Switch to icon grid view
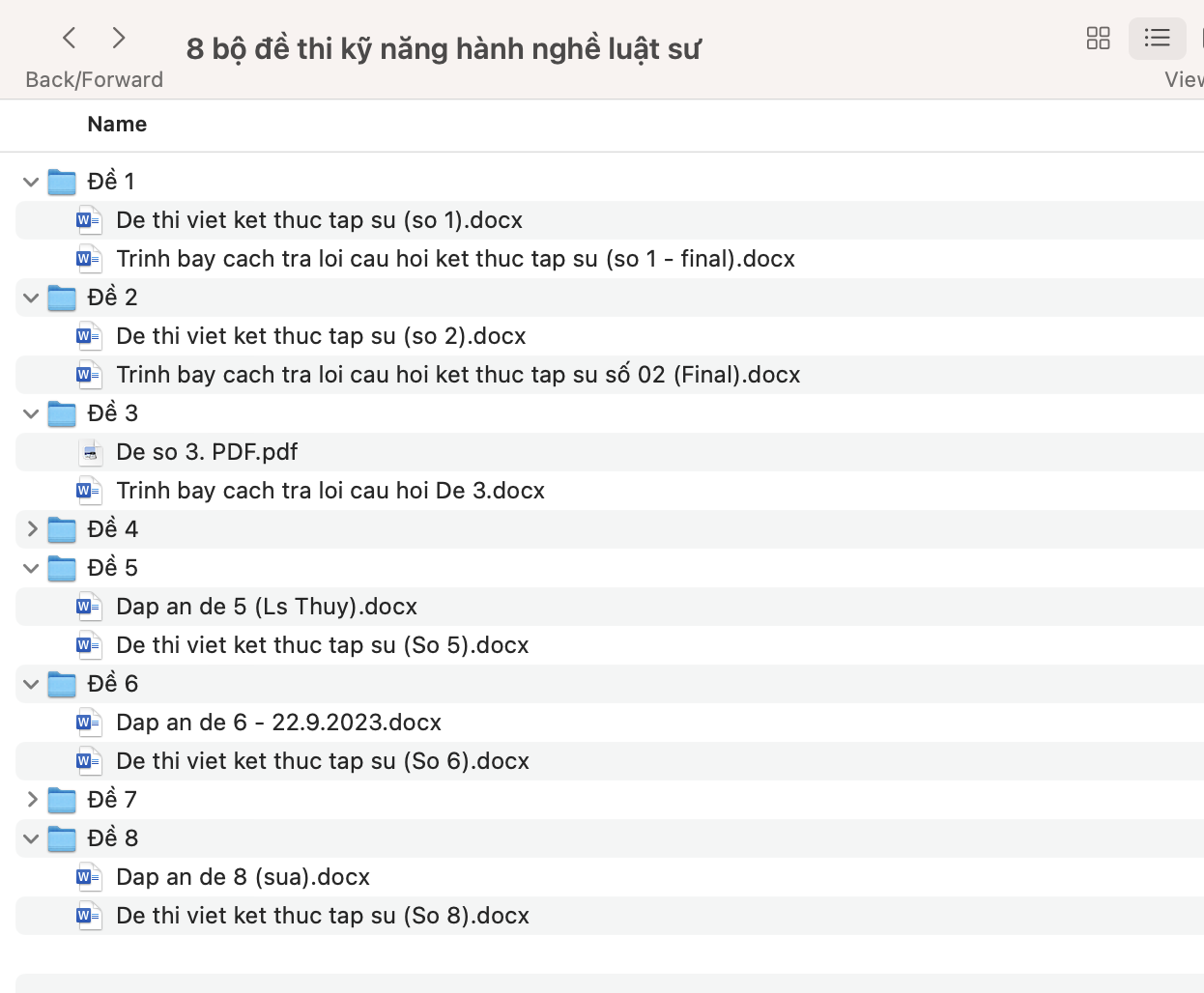 tap(1098, 39)
